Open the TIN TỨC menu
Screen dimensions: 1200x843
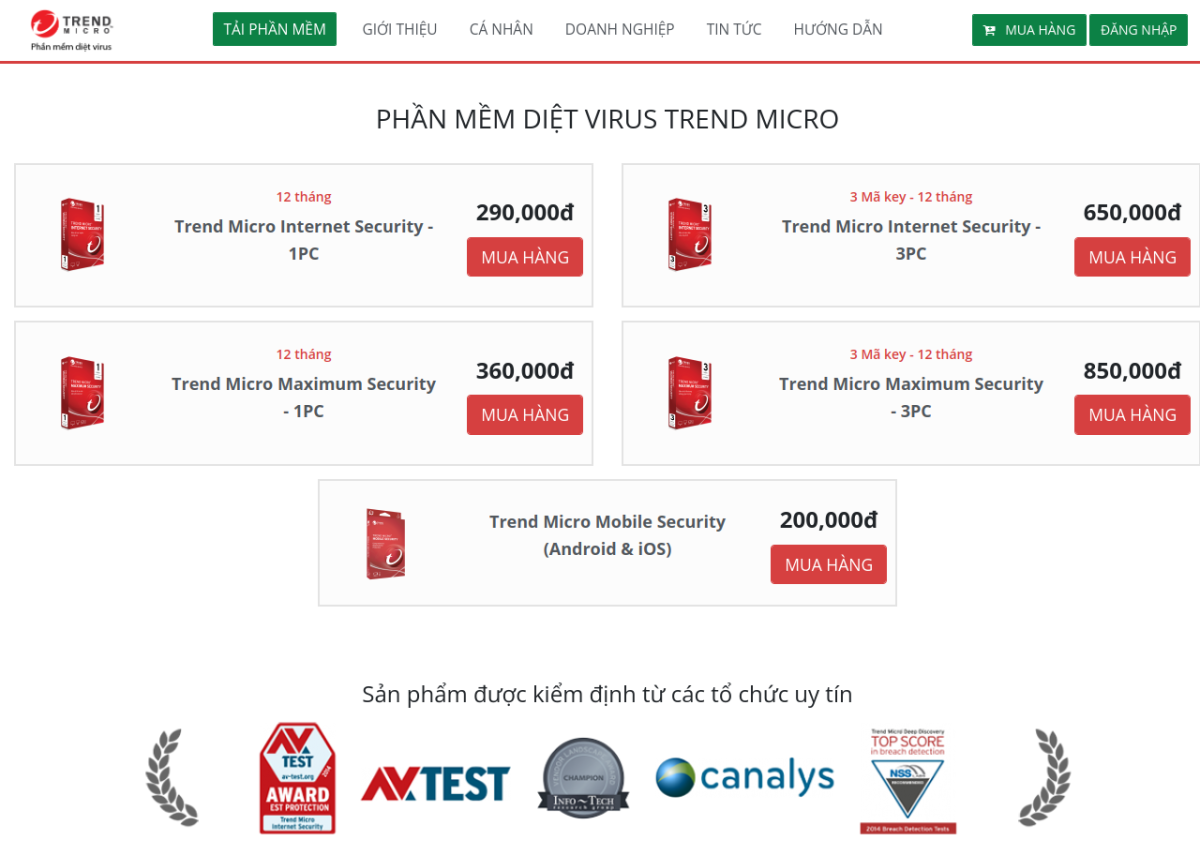[x=734, y=29]
